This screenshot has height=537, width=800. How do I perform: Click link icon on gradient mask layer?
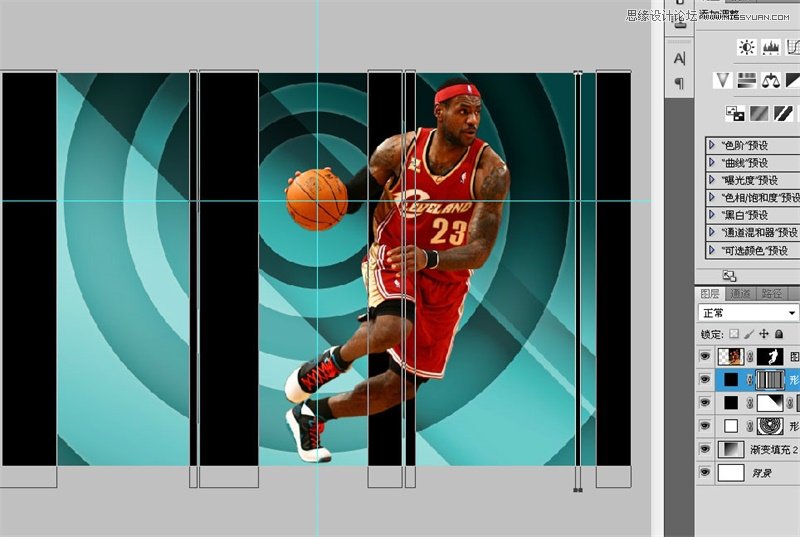(749, 403)
